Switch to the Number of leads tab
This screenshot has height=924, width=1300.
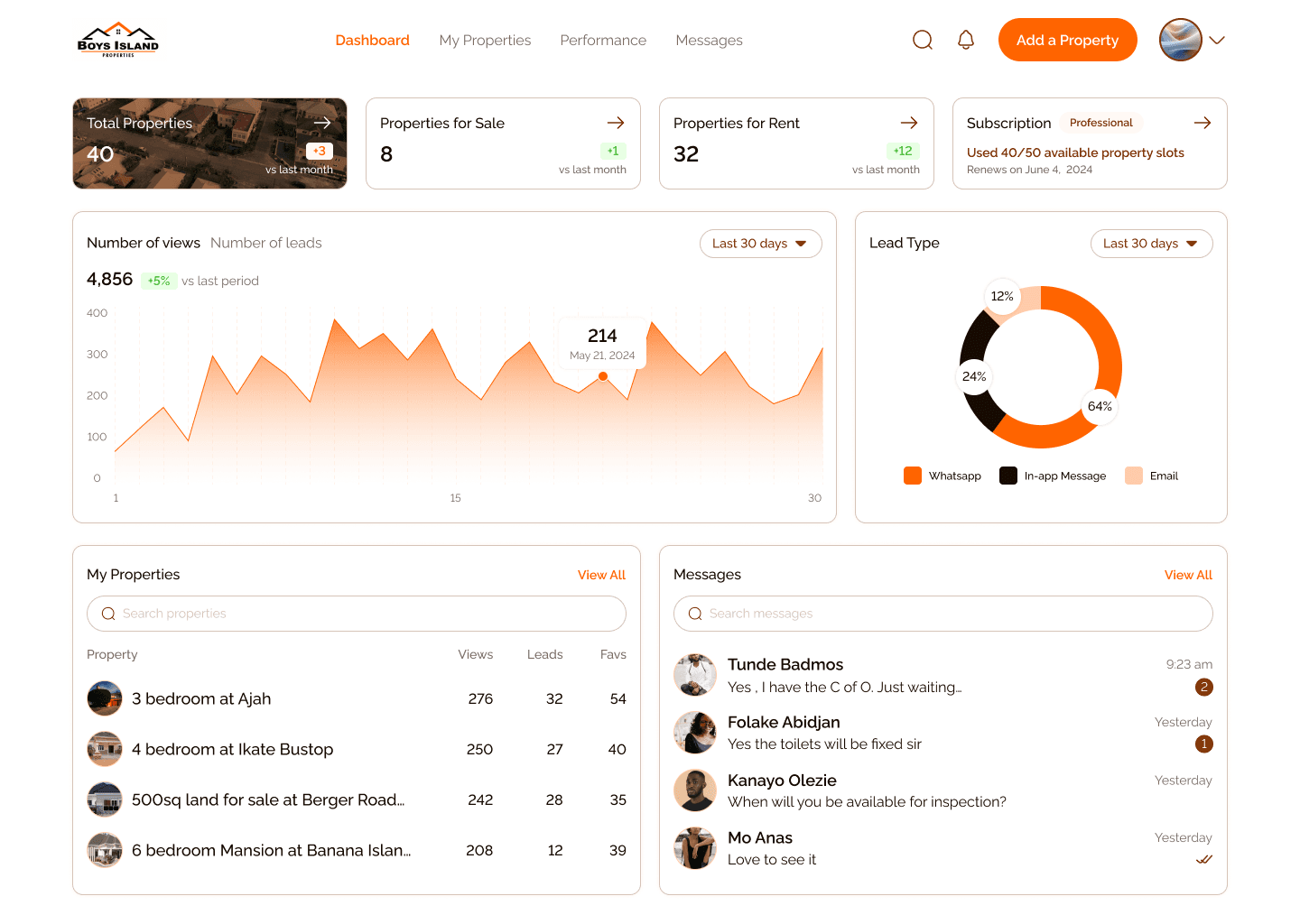266,243
